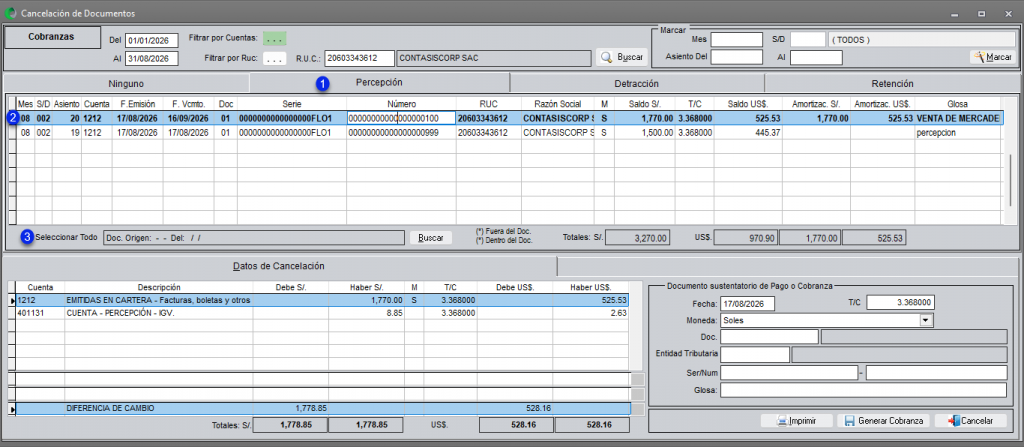Click the Doc. code field
Viewport: 1024px width, 447px height.
point(769,337)
